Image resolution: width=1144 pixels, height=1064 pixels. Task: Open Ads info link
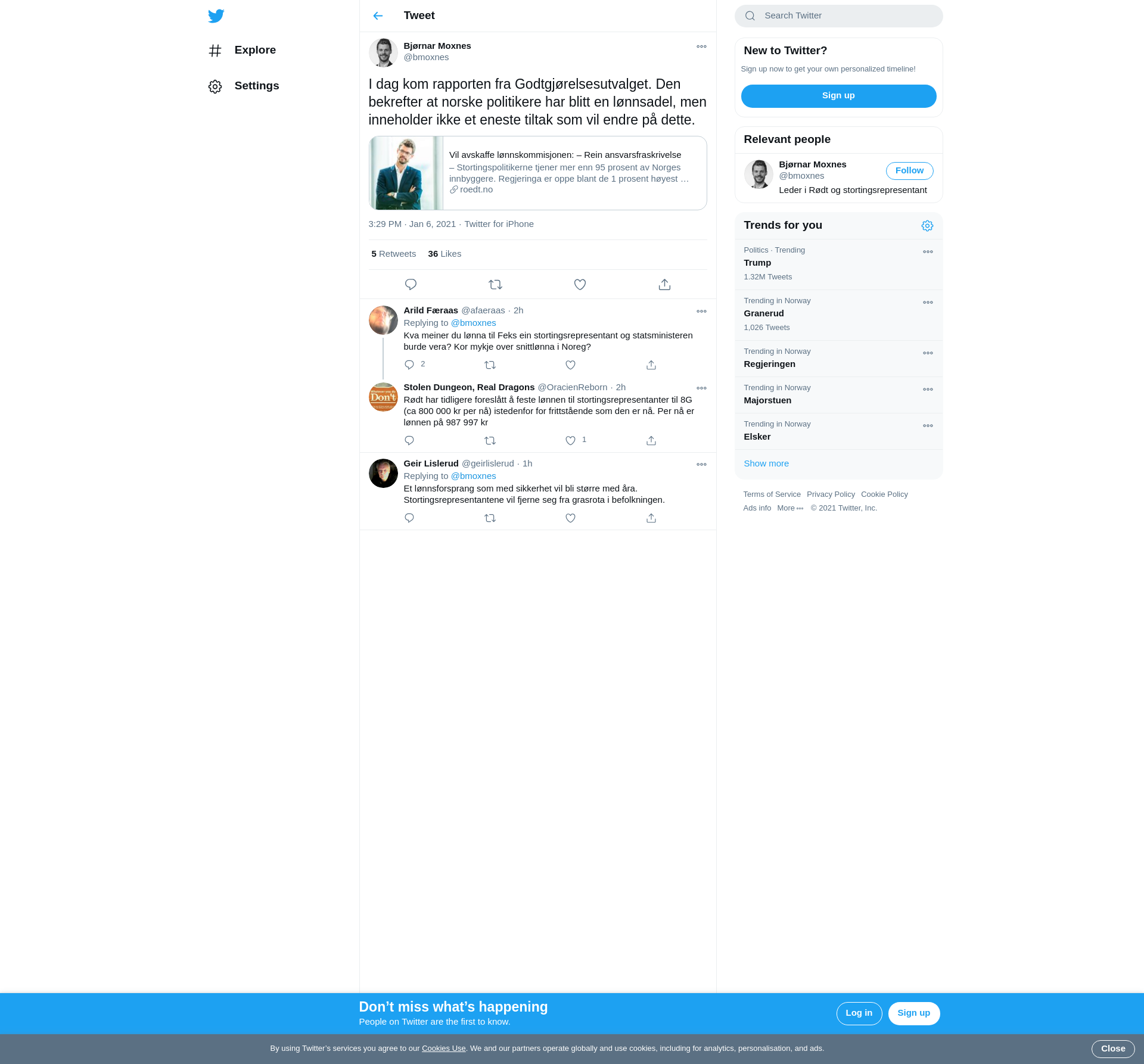pos(757,508)
